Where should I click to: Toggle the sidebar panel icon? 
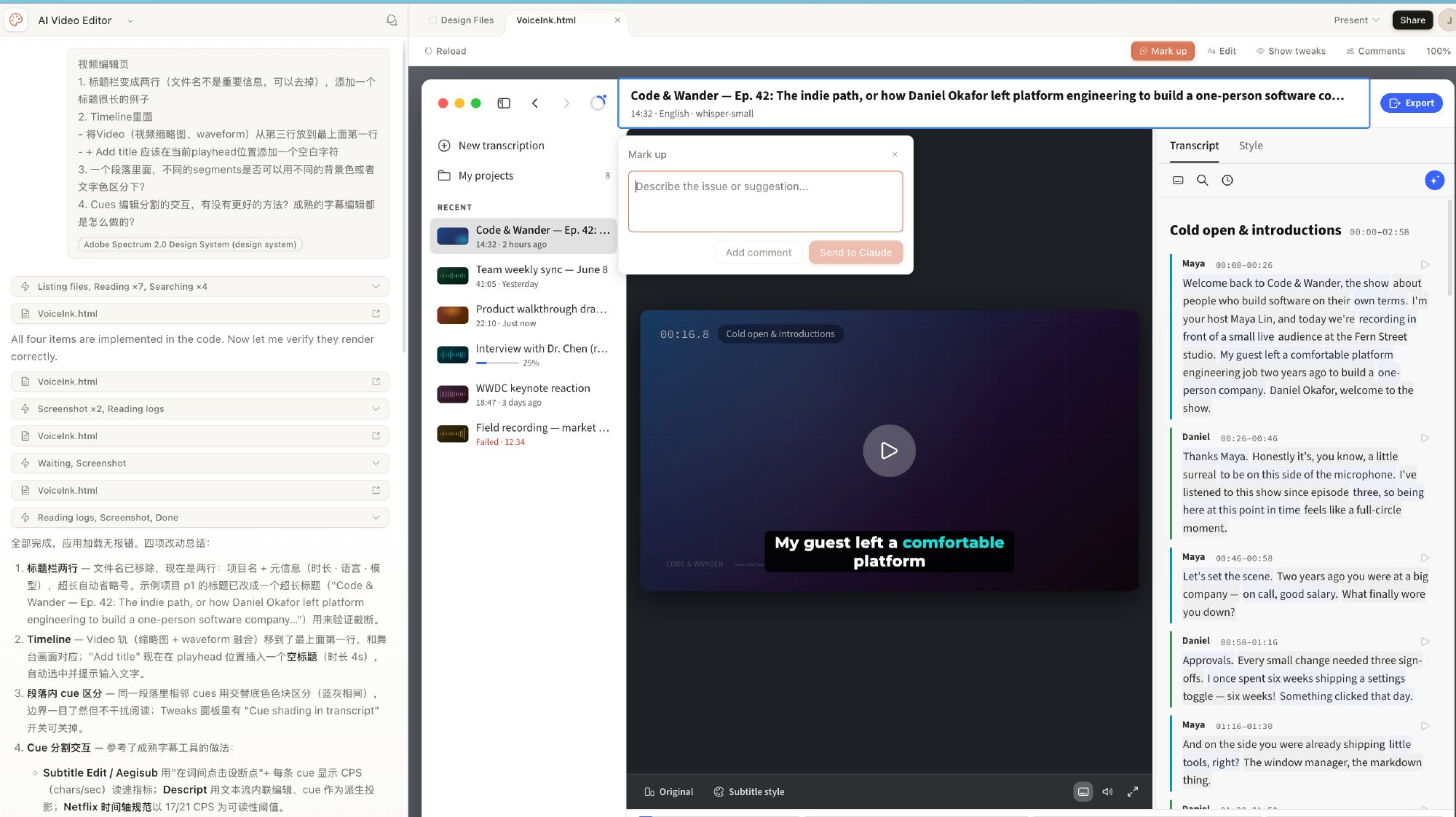pyautogui.click(x=504, y=103)
